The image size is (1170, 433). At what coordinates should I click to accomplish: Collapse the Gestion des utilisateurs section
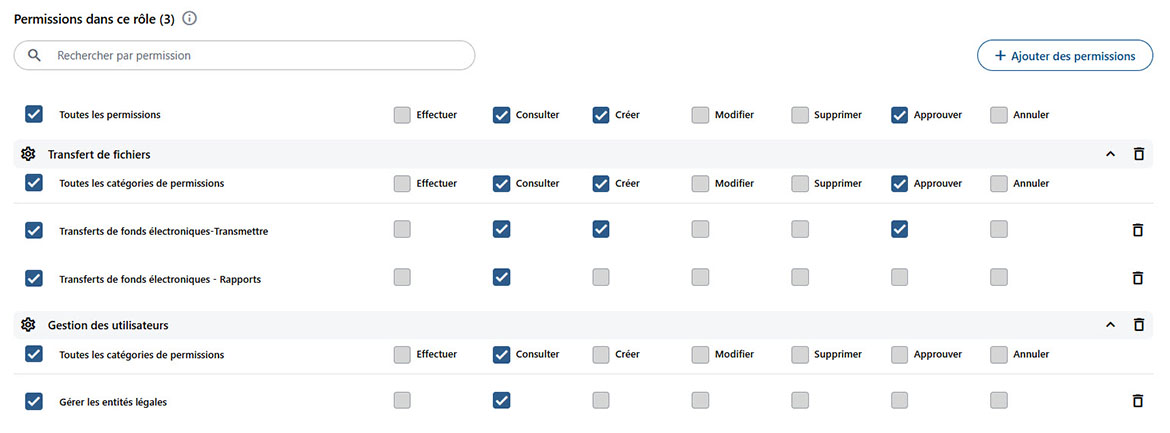(1110, 325)
